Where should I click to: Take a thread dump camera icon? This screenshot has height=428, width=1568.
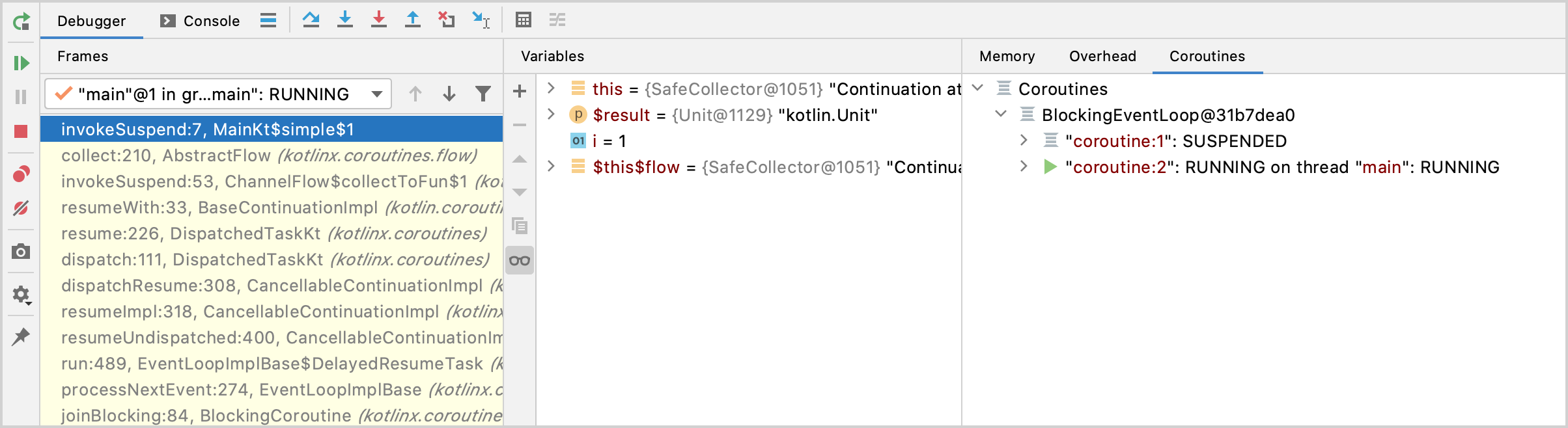pyautogui.click(x=21, y=252)
